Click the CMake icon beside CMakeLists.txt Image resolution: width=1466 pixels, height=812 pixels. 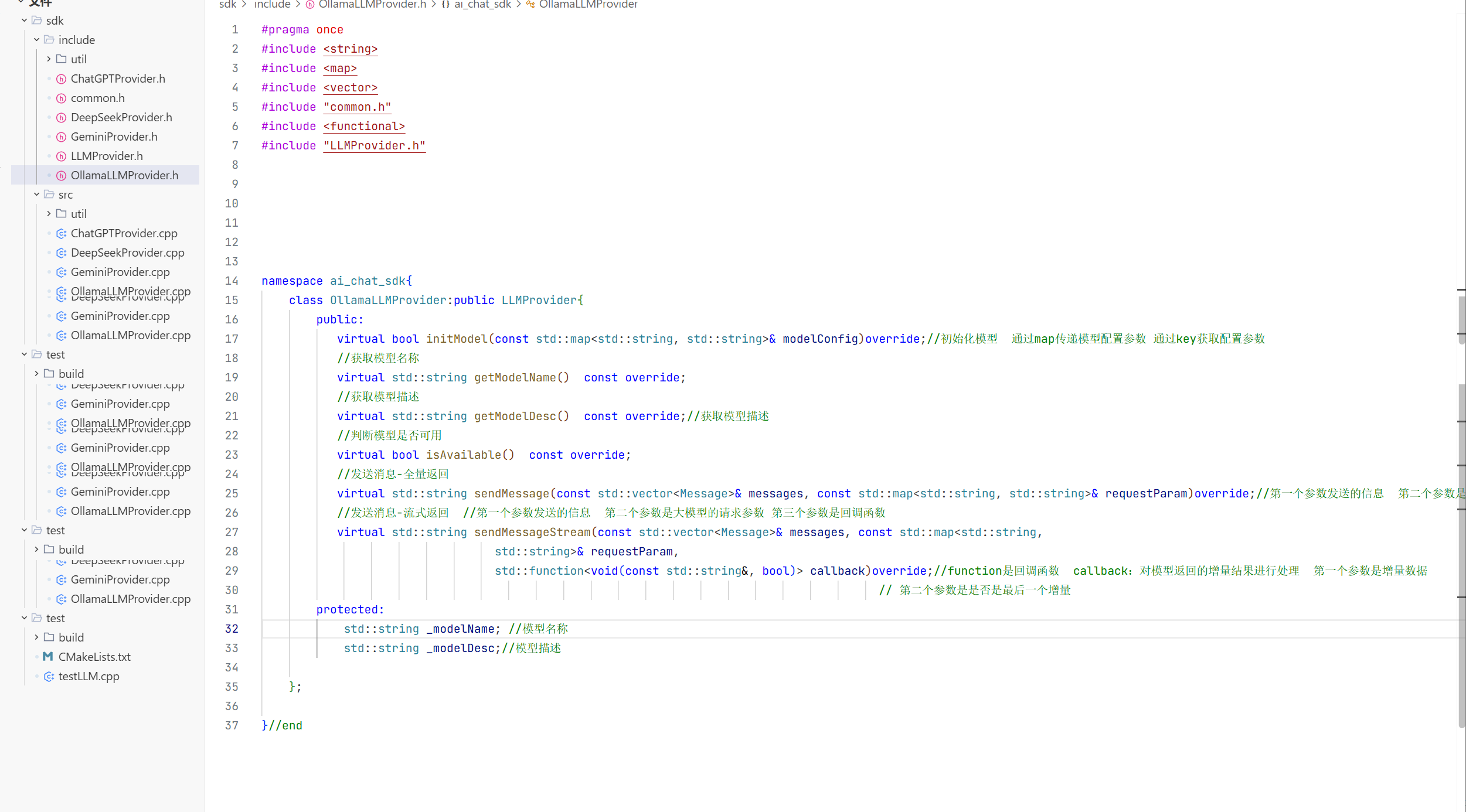(48, 657)
